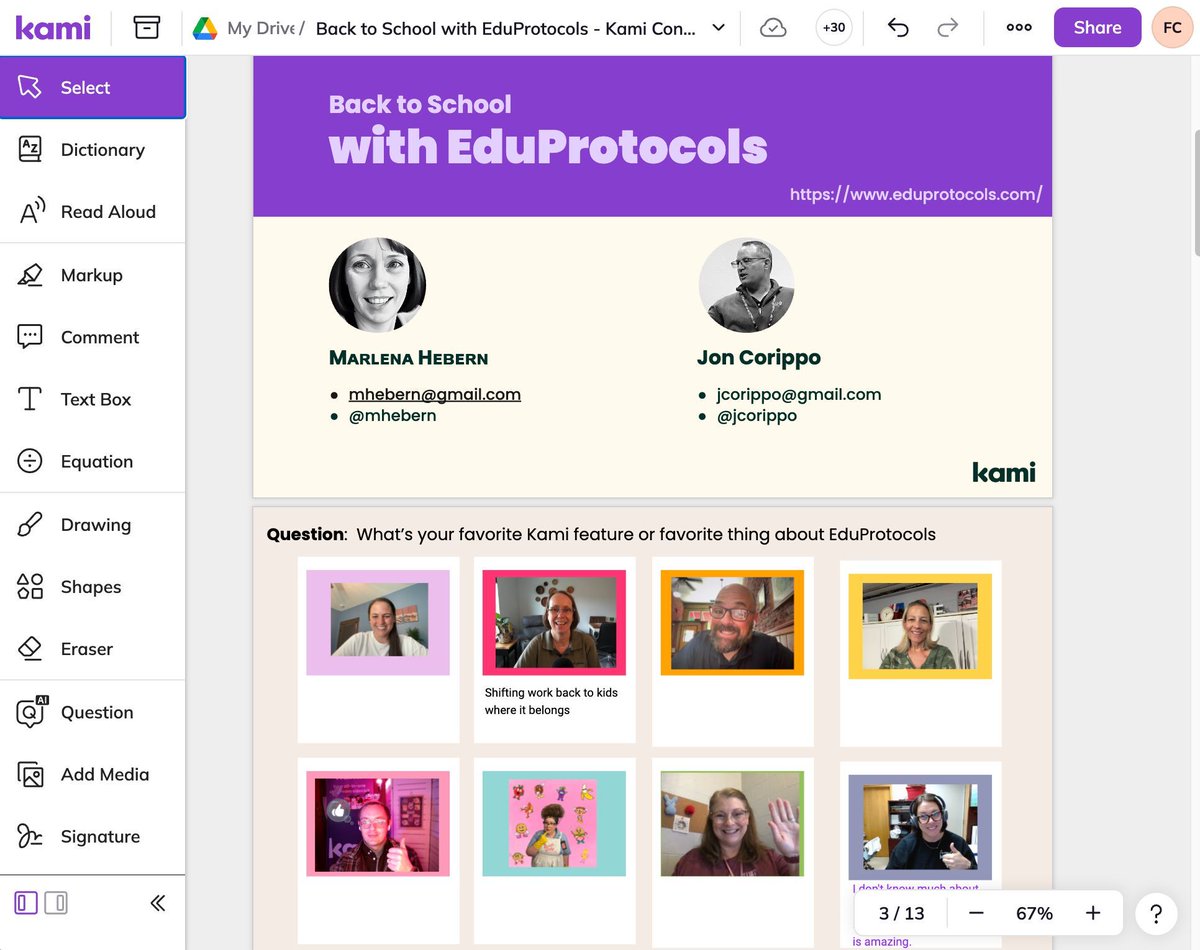The image size is (1200, 950).
Task: Choose the Drawing tool
Action: [92, 525]
